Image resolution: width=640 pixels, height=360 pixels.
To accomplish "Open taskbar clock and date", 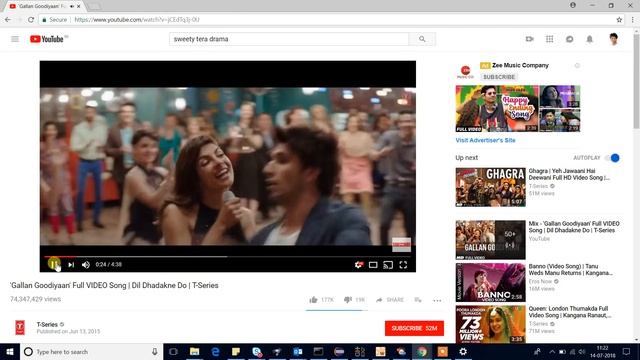I will click(602, 352).
